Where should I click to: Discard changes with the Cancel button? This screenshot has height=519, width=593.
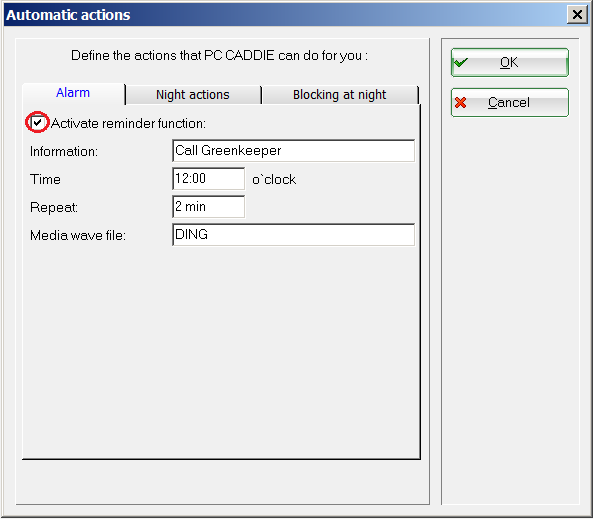pyautogui.click(x=509, y=103)
